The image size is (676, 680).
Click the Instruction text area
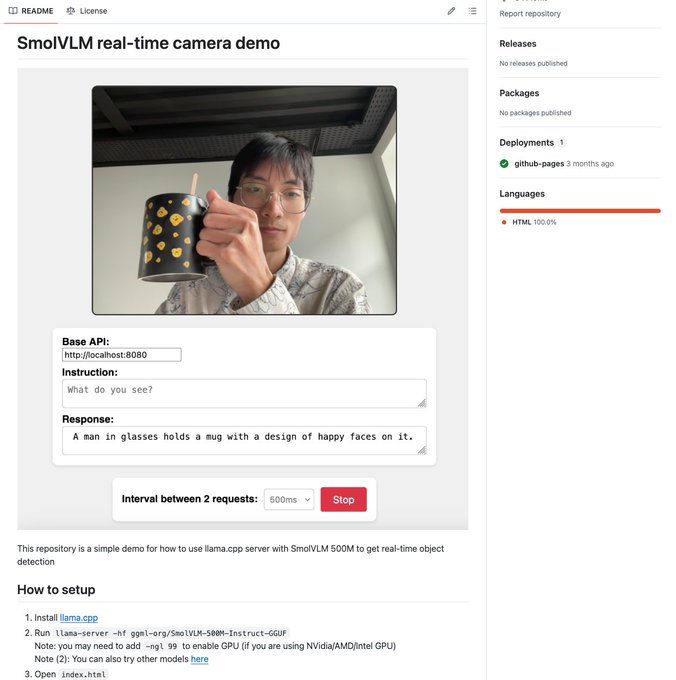click(244, 393)
